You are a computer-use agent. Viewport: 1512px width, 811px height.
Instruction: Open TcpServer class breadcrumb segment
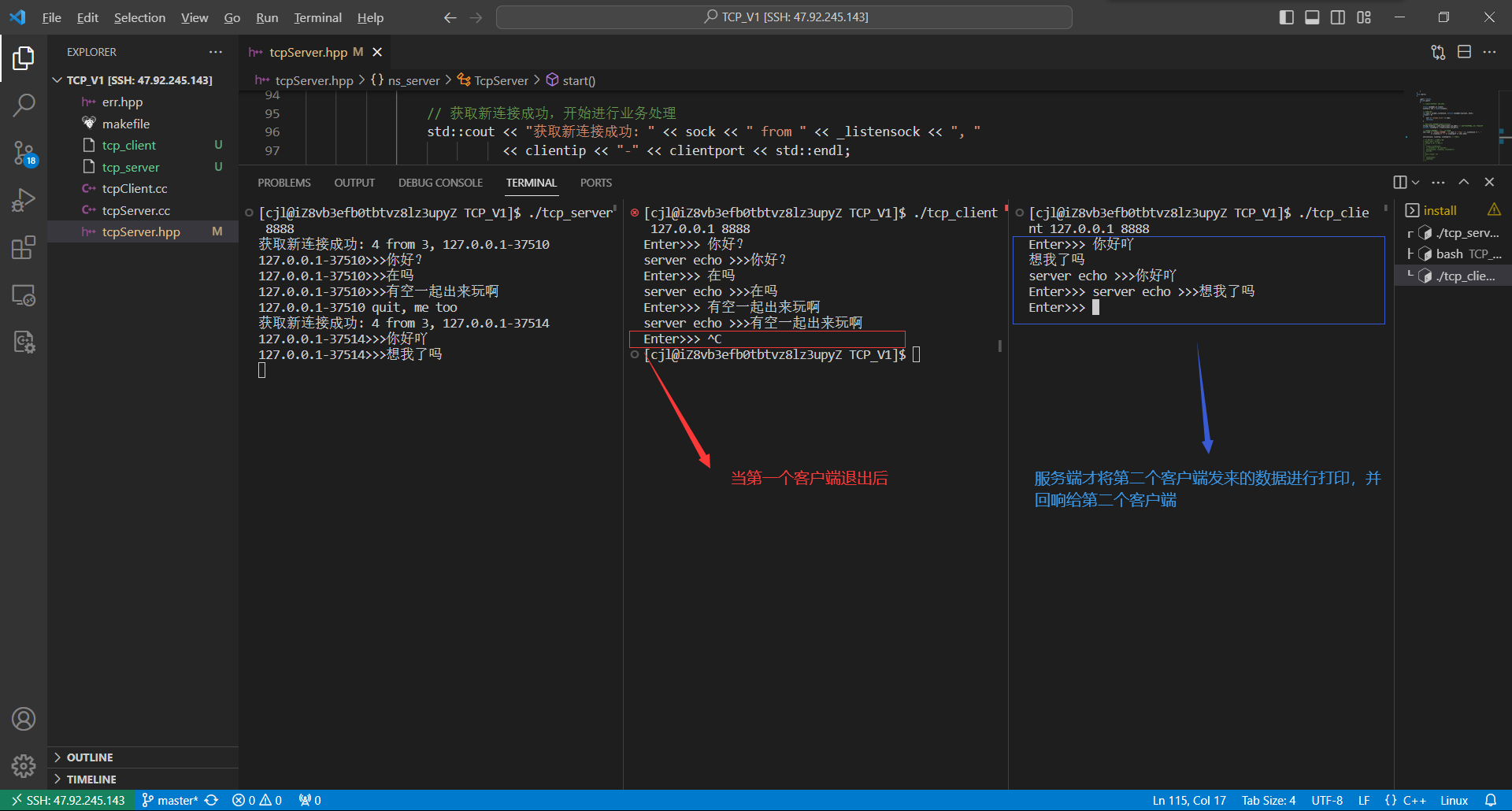(x=493, y=80)
